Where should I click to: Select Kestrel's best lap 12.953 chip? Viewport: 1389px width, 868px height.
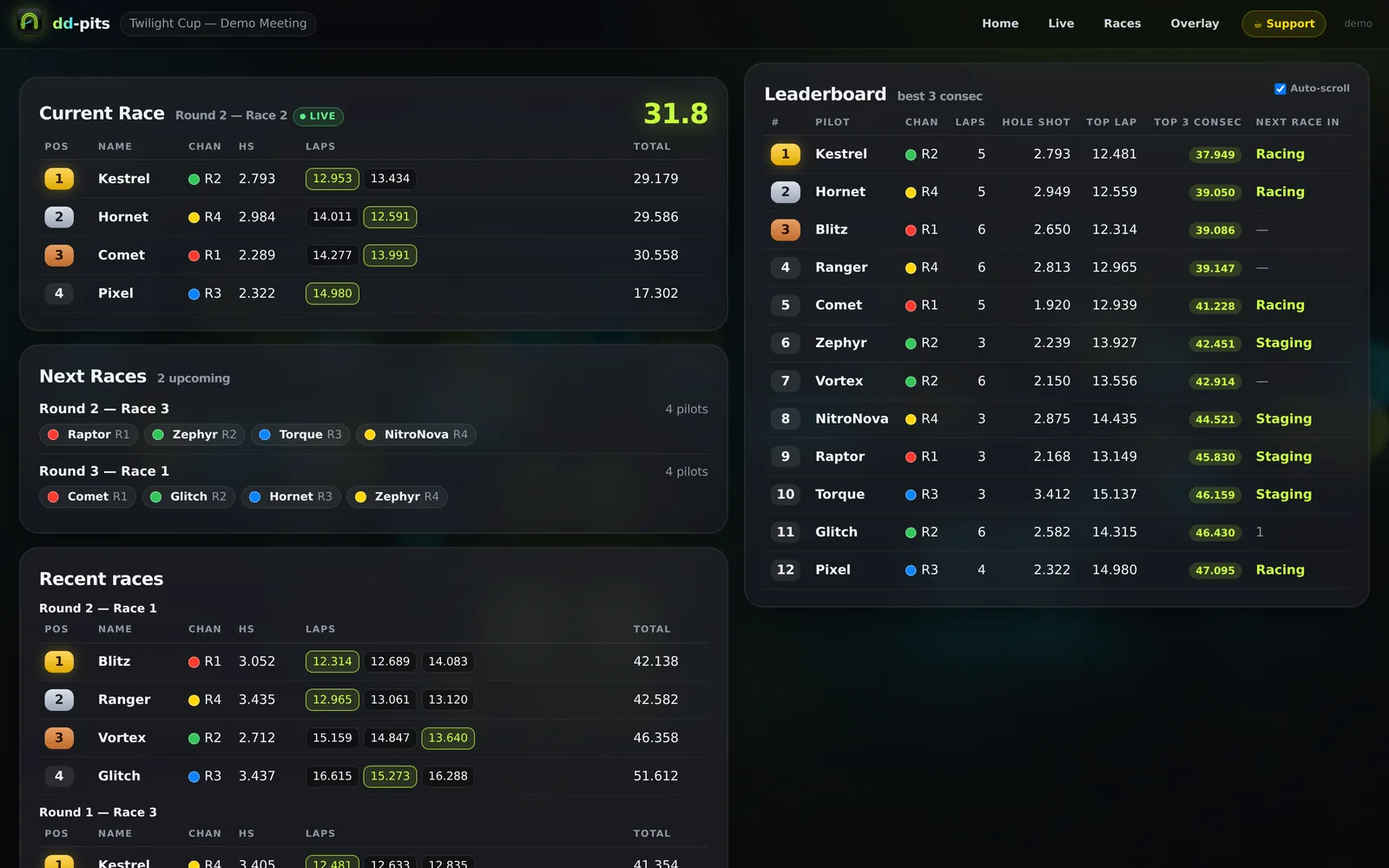point(332,179)
